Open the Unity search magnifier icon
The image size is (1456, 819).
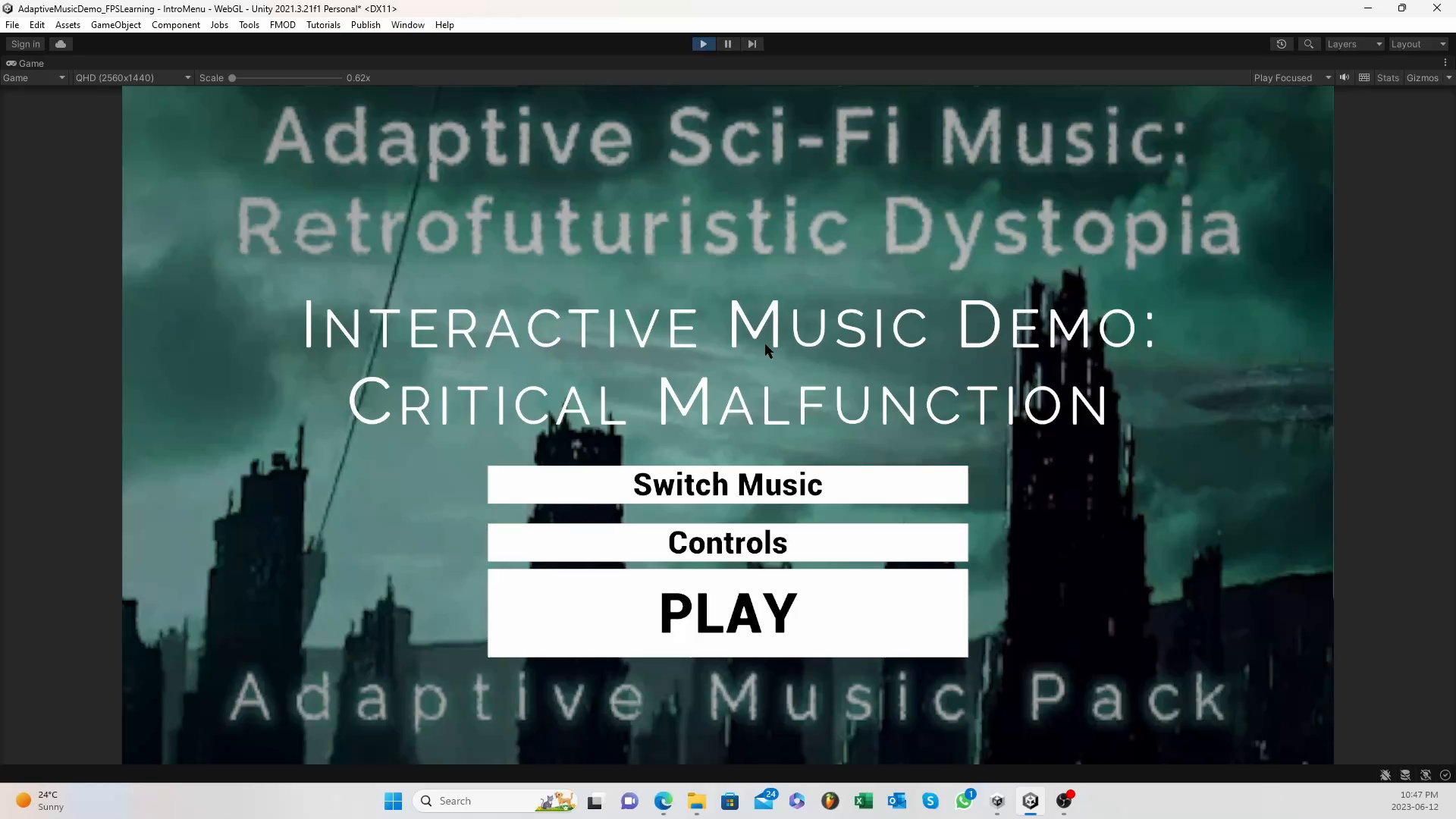pos(1308,44)
